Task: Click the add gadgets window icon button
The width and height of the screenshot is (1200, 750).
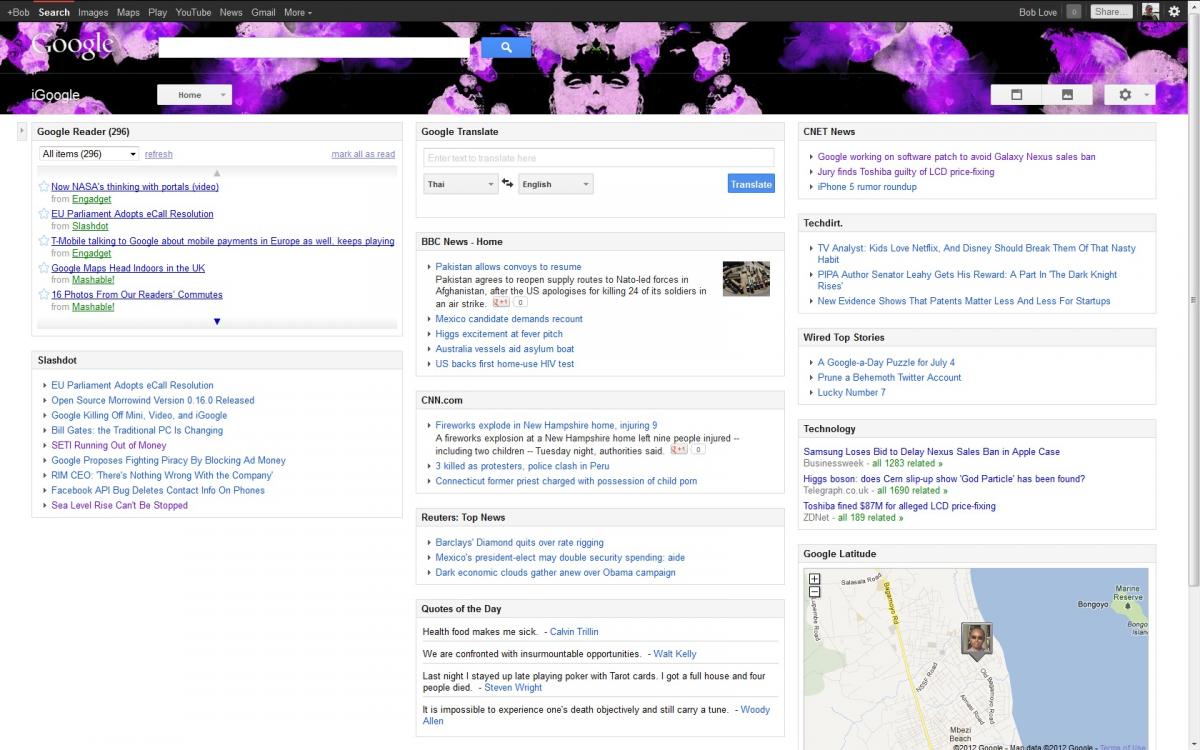Action: point(1016,94)
